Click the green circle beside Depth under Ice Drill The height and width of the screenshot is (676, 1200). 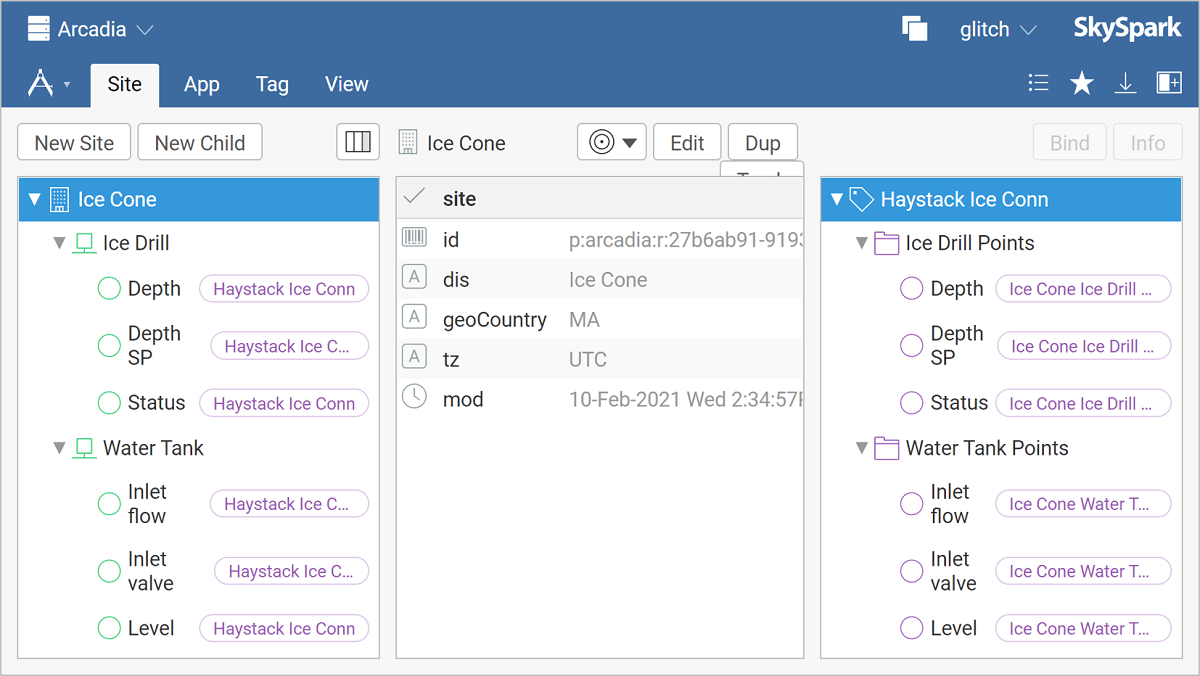[x=109, y=289]
